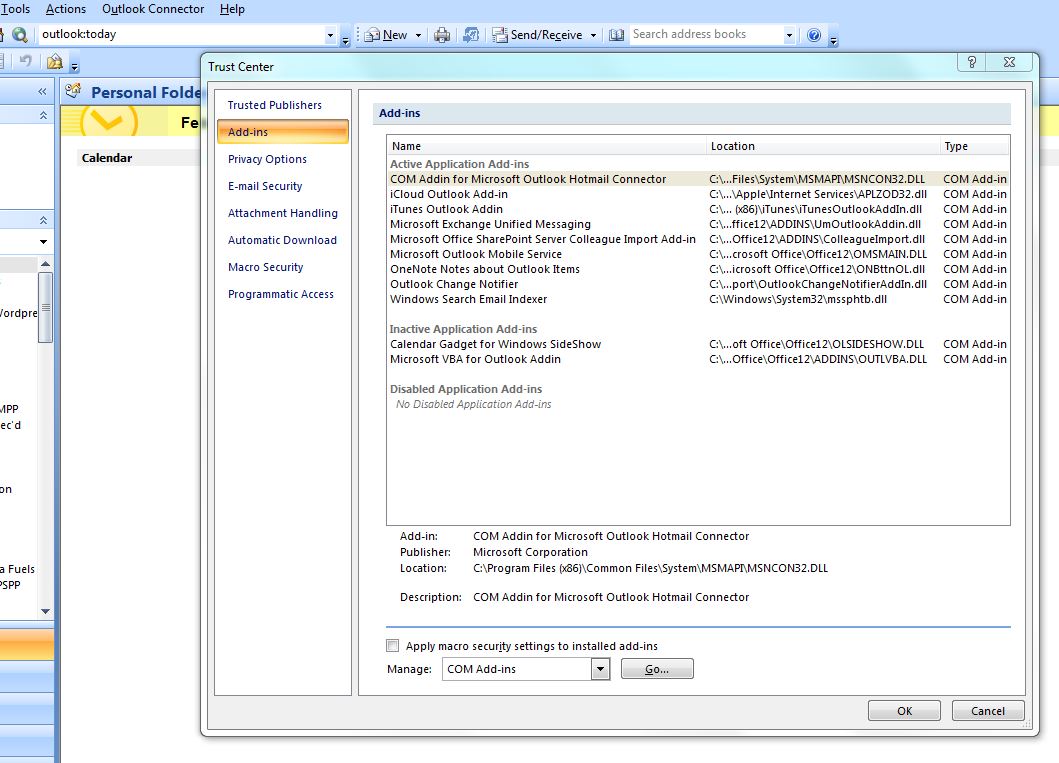The width and height of the screenshot is (1059, 763).
Task: Open Attachment Handling category
Action: (x=282, y=213)
